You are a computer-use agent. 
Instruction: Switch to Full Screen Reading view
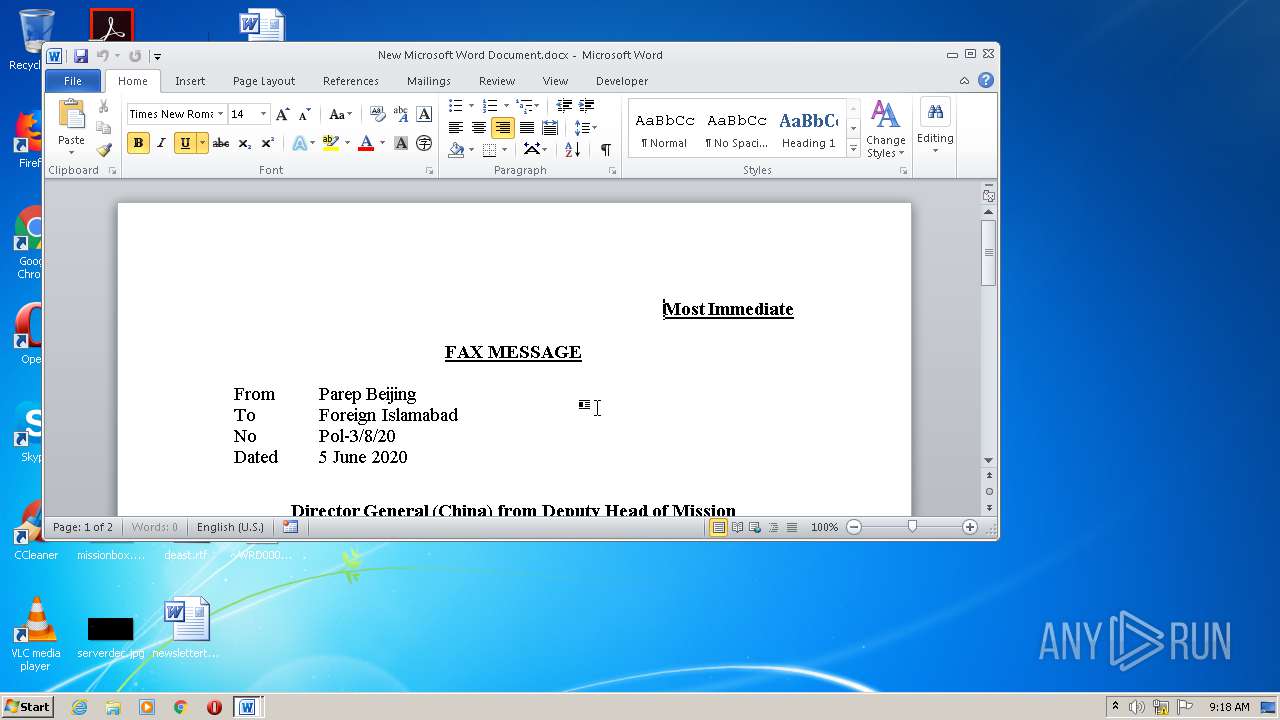(x=737, y=527)
